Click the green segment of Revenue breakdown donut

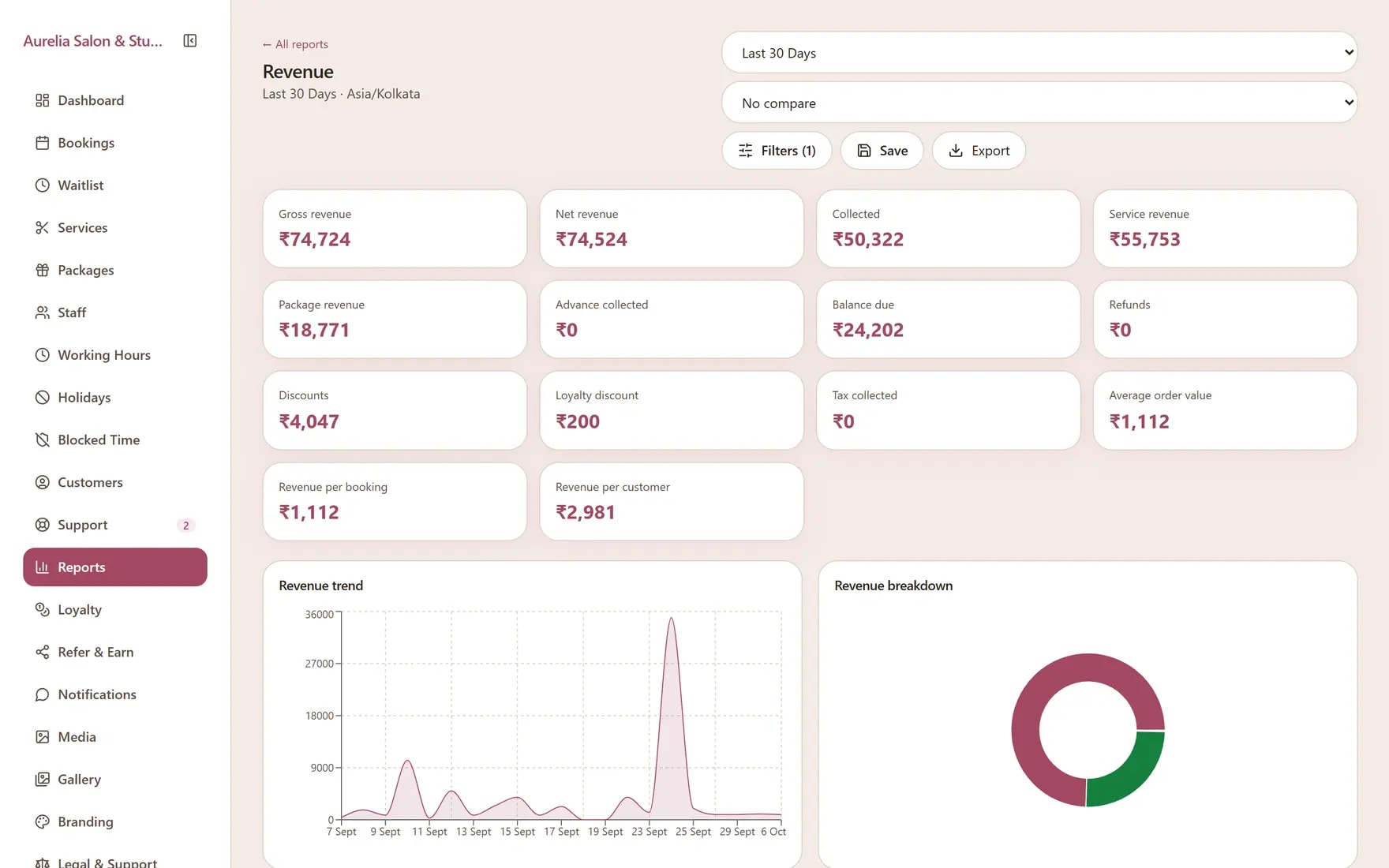point(1133,776)
